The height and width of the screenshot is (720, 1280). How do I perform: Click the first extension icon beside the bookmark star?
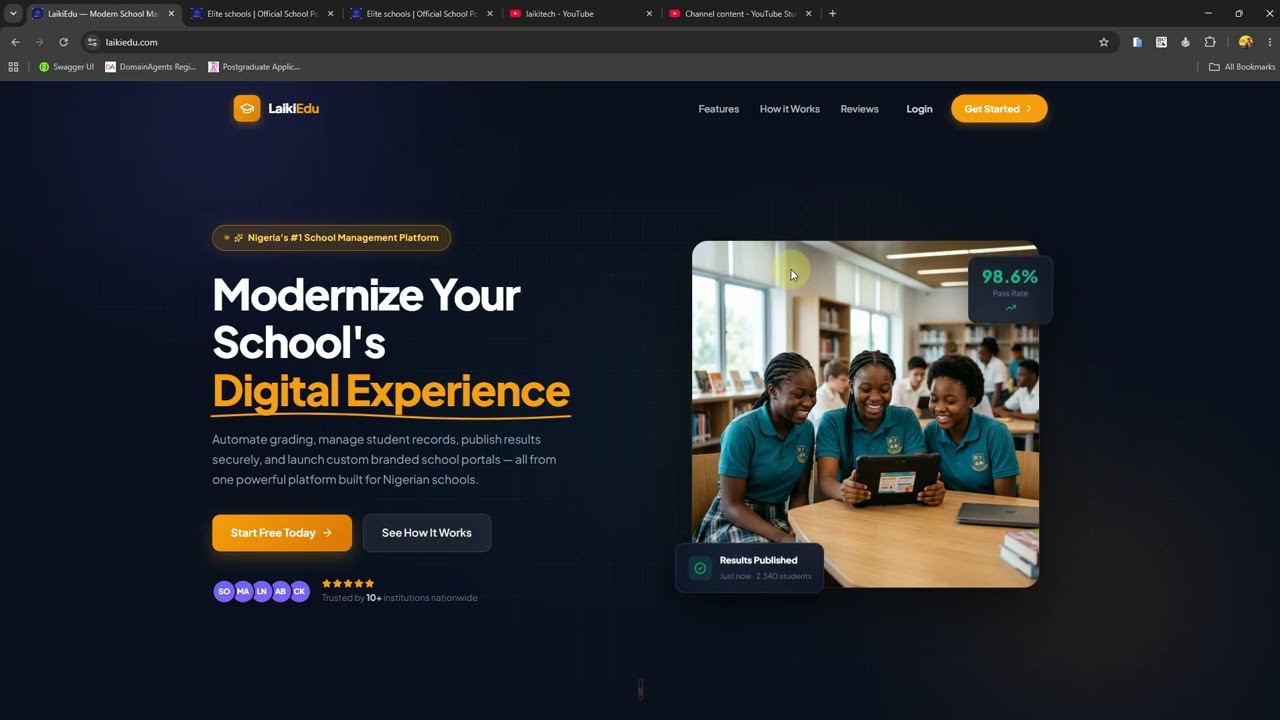point(1137,42)
